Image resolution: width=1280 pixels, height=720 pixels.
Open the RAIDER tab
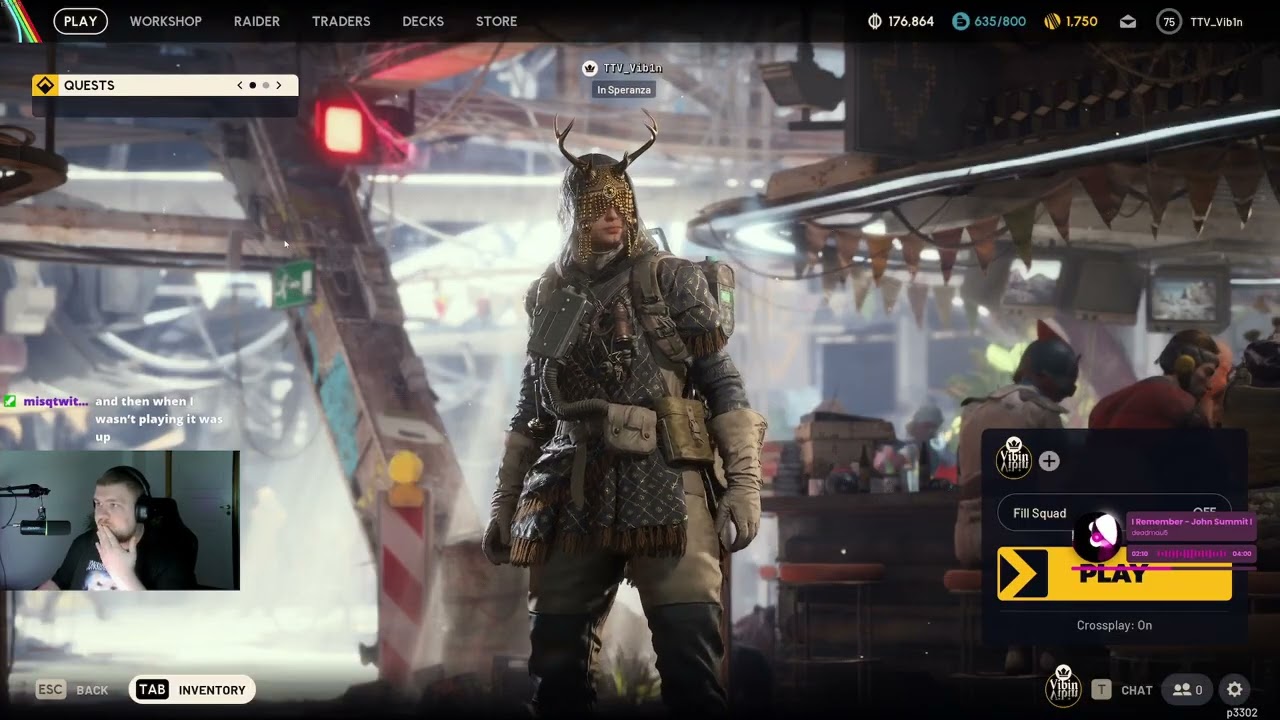point(257,21)
